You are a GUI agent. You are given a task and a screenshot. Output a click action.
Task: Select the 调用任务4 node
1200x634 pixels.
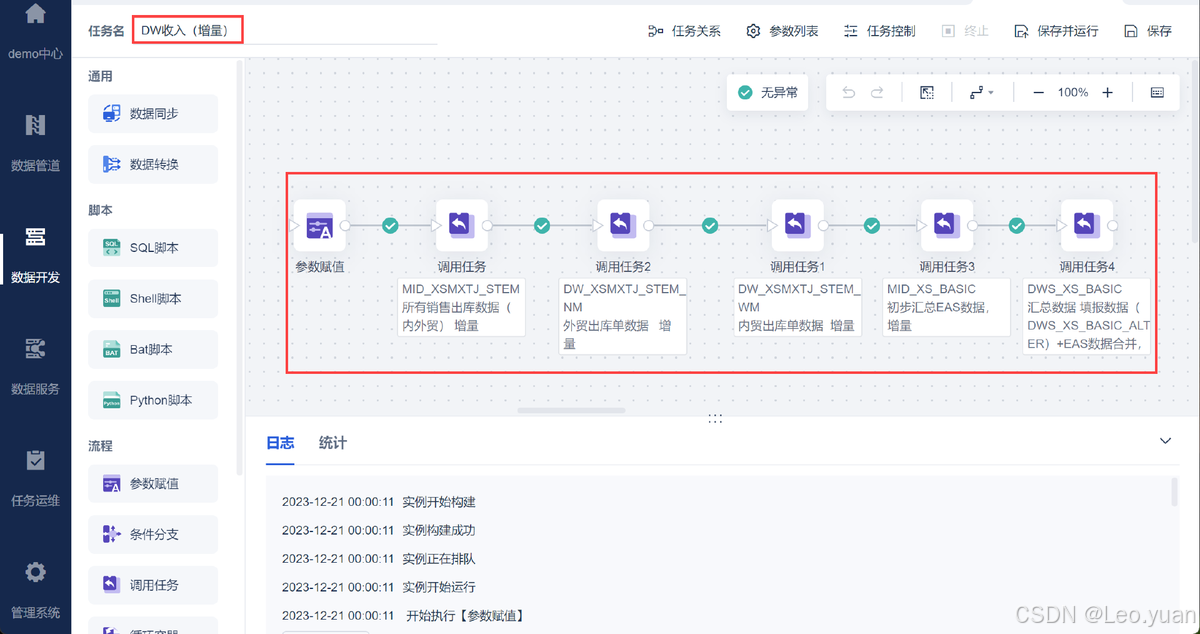point(1087,225)
